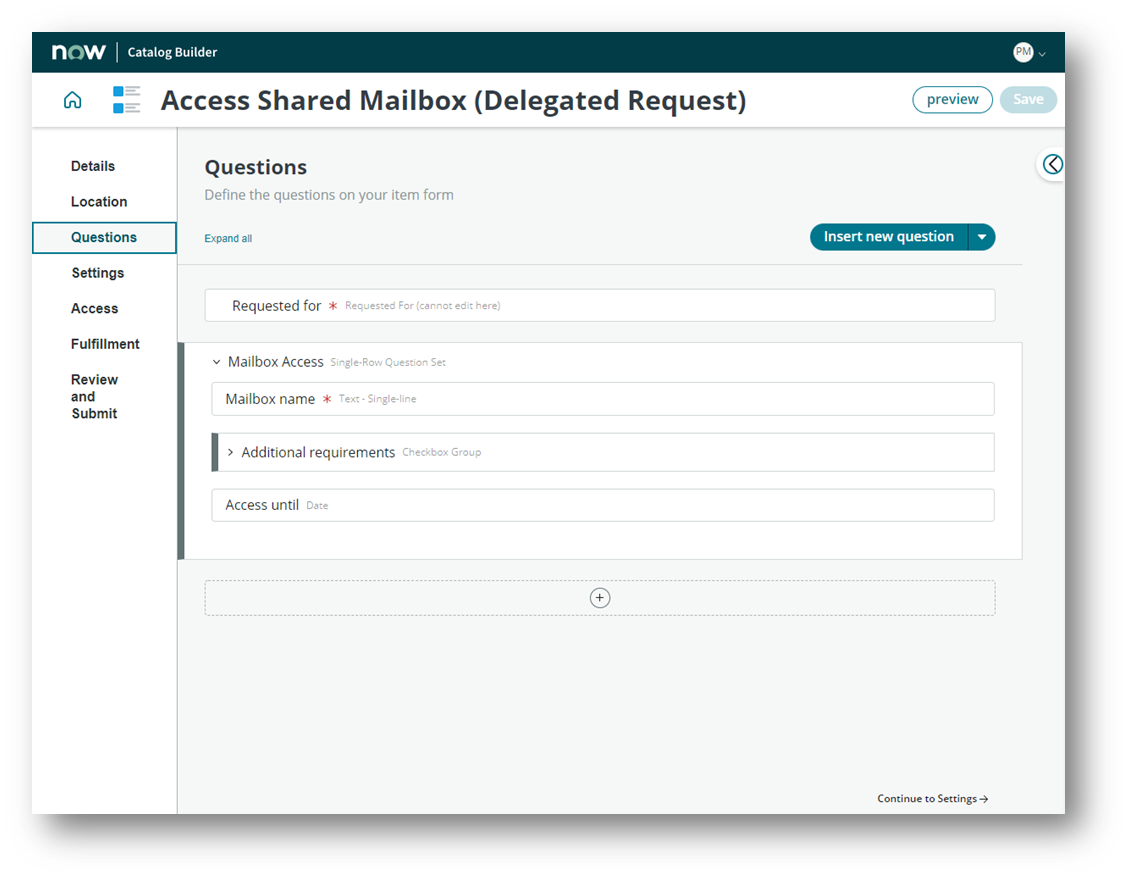
Task: Click the ServiceNow 'now' logo
Action: 78,51
